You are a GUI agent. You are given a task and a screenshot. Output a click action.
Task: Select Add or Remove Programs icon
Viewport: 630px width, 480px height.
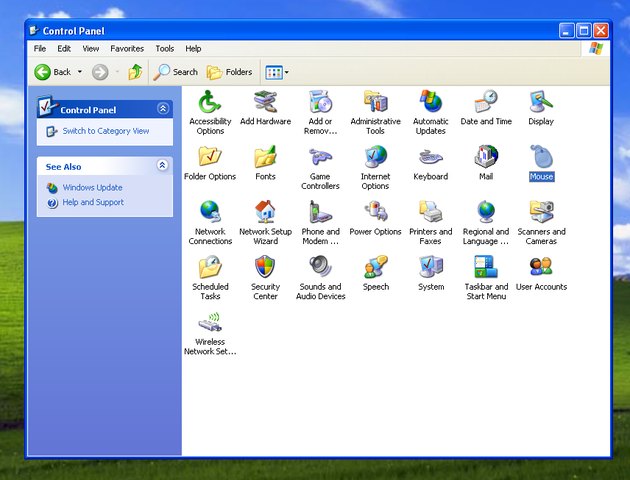[320, 102]
